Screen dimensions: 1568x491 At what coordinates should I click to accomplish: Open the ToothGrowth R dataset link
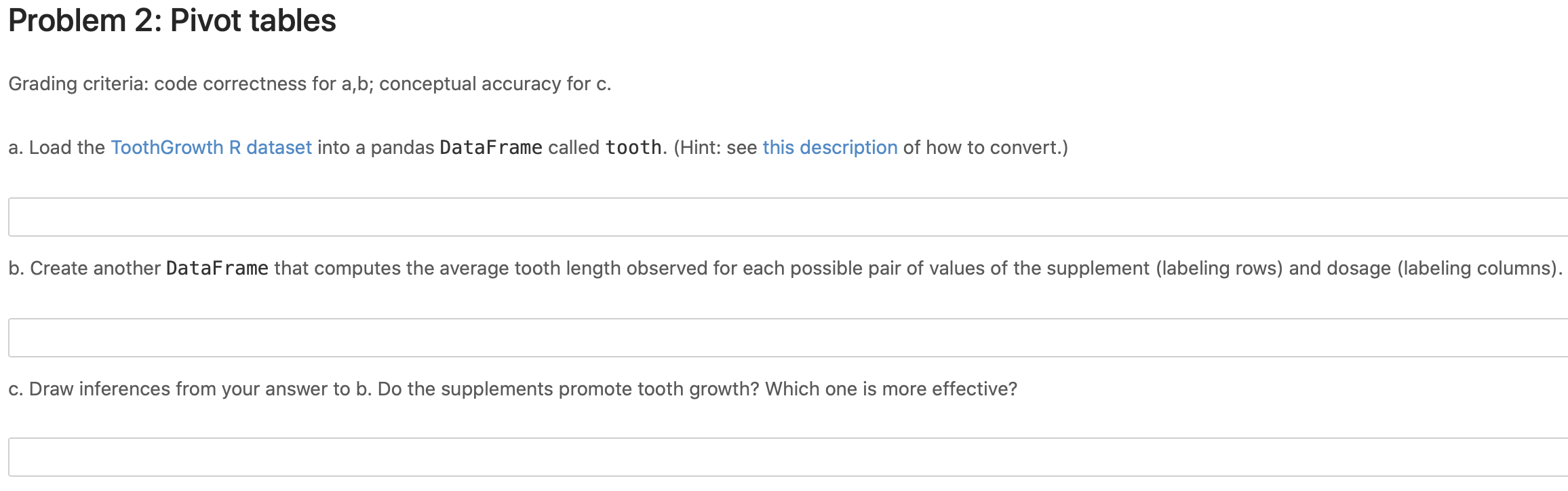point(211,147)
